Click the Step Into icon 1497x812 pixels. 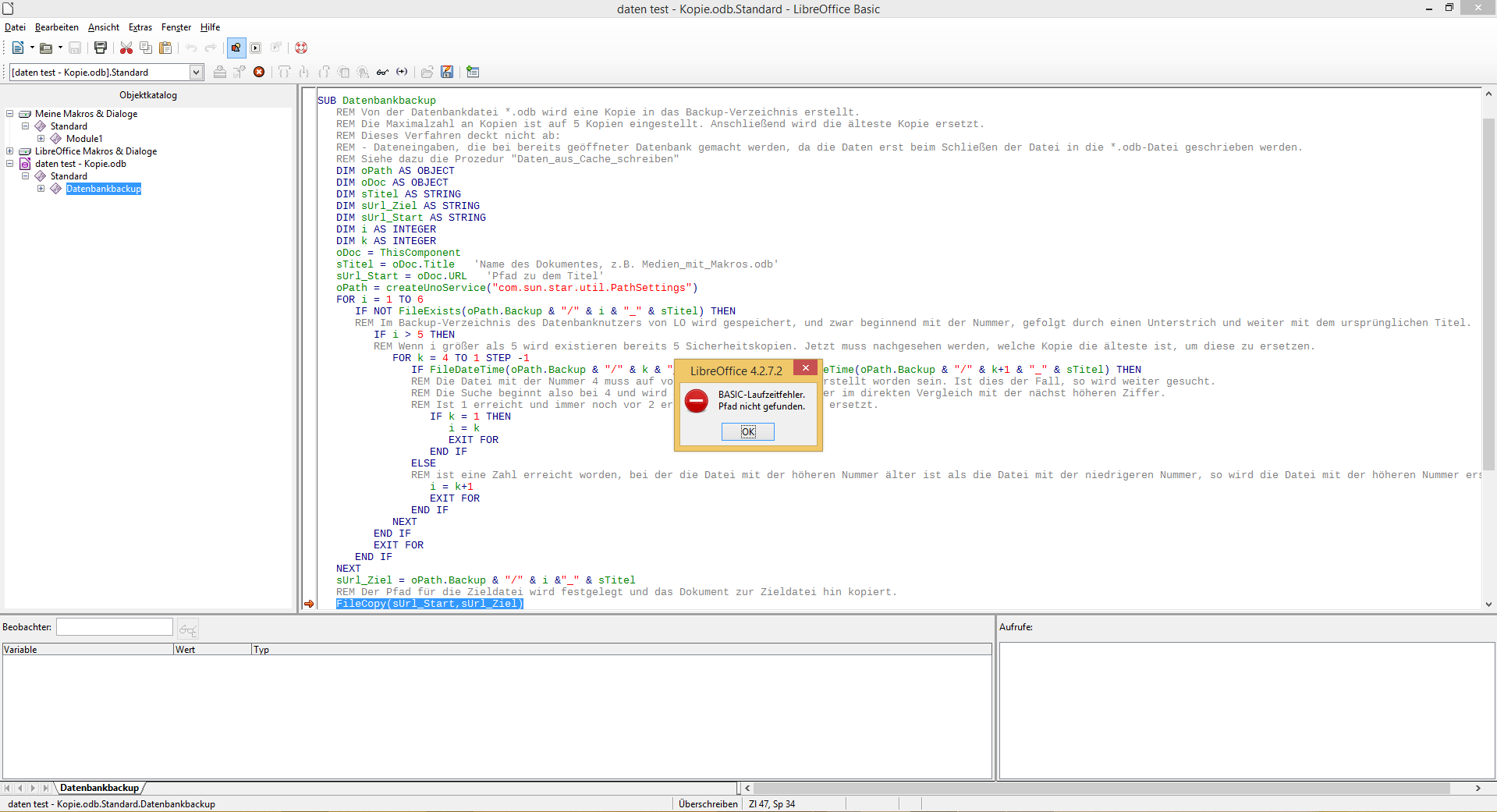[x=304, y=72]
